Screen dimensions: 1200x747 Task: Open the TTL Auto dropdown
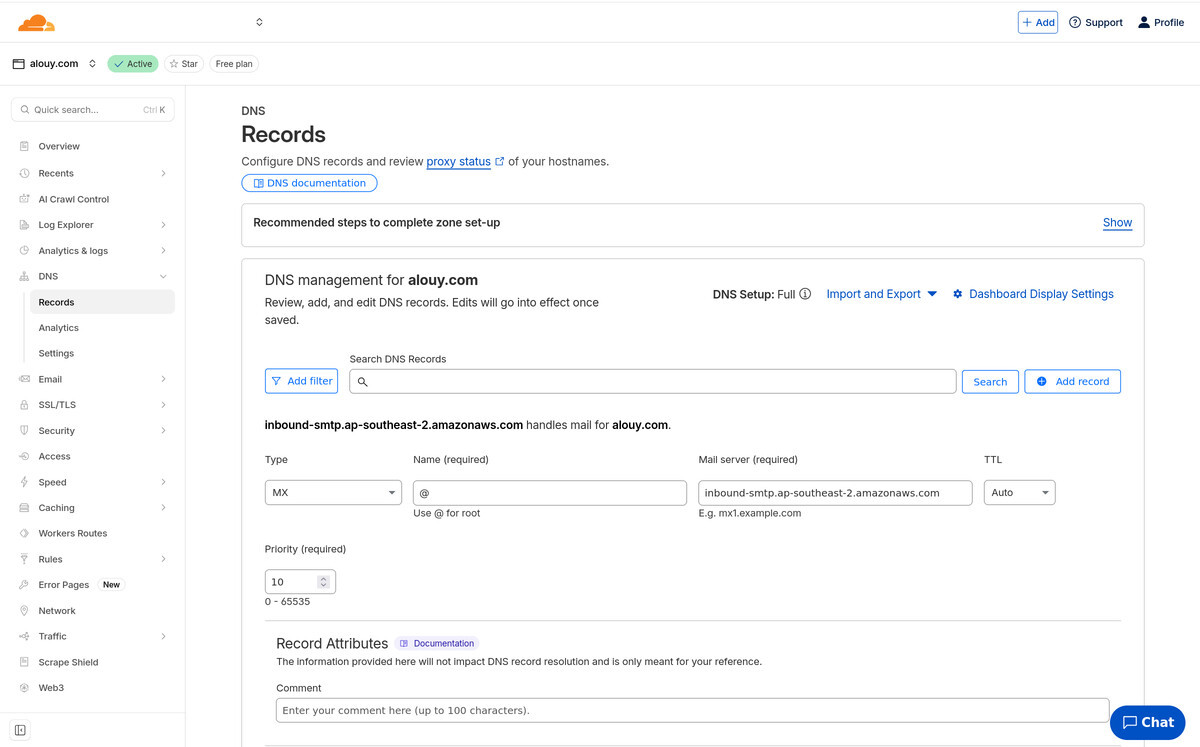point(1019,493)
